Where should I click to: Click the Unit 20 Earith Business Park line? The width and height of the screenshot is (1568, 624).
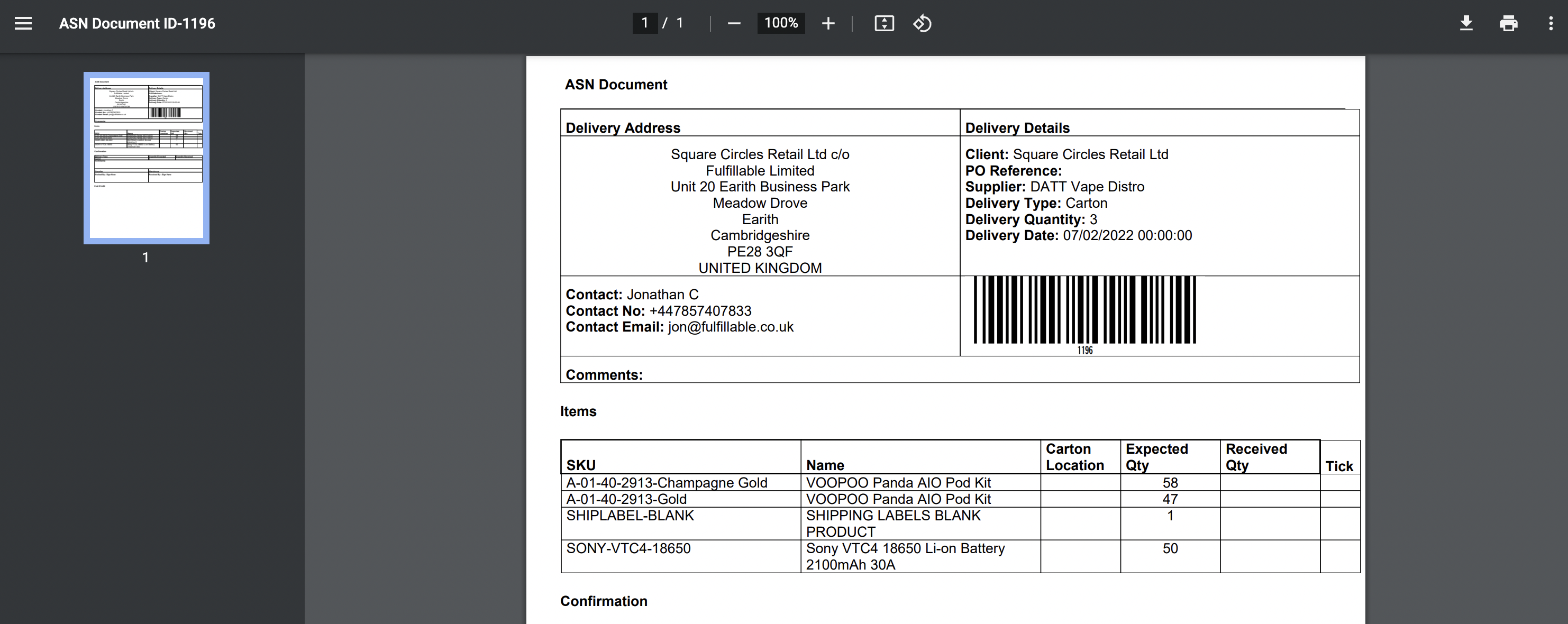[760, 187]
